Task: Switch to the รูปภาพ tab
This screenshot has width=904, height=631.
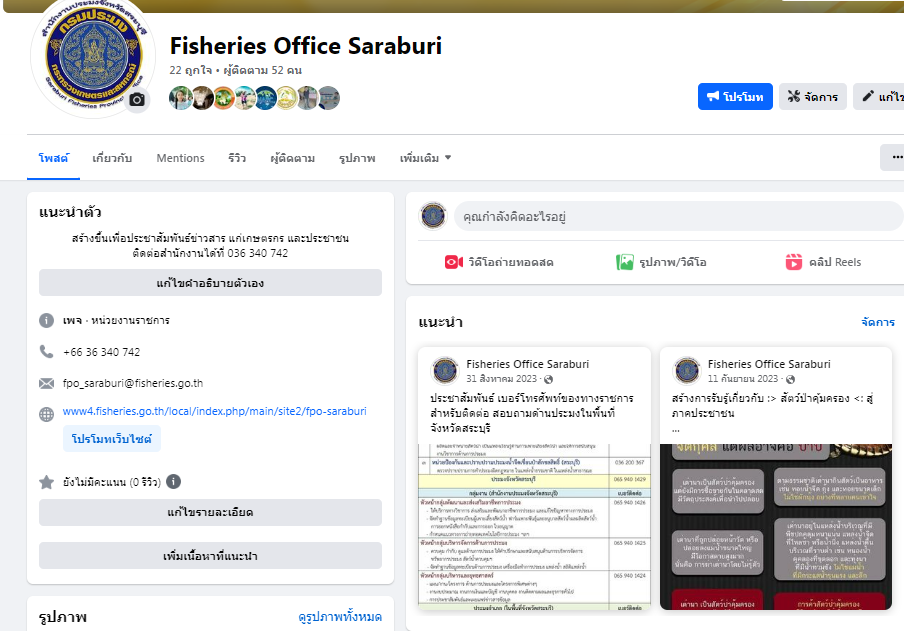Action: point(357,158)
